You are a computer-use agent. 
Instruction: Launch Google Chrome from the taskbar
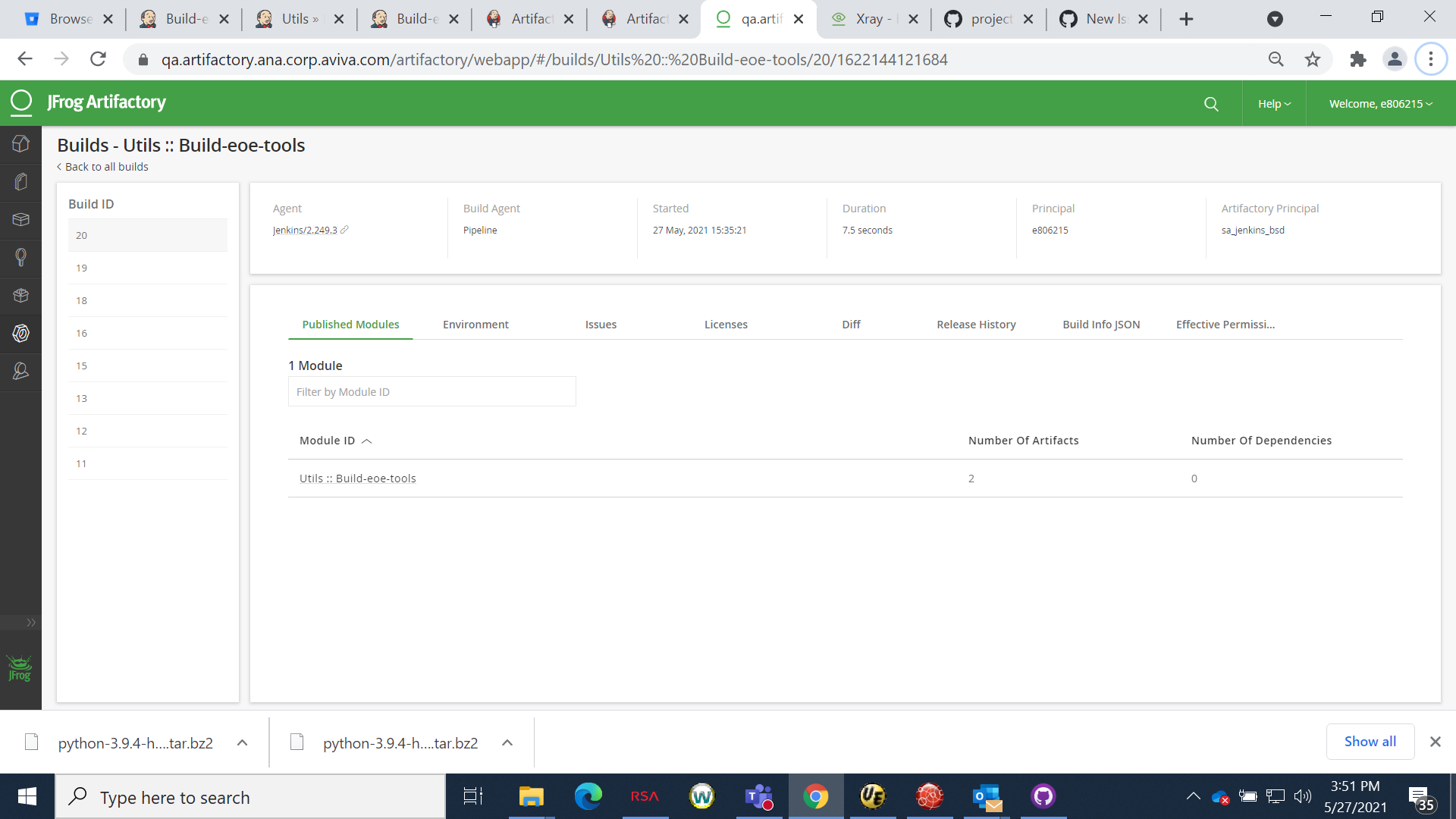pos(816,796)
